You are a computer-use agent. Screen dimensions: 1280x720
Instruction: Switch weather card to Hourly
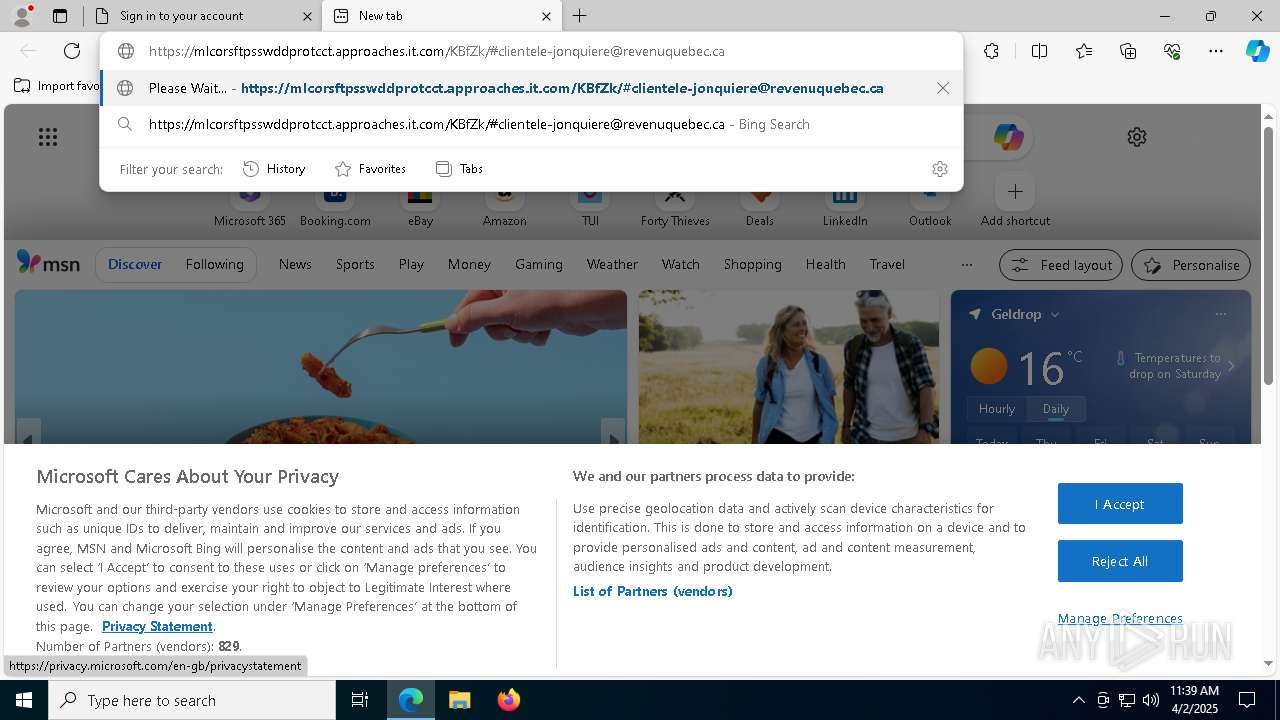pos(997,409)
